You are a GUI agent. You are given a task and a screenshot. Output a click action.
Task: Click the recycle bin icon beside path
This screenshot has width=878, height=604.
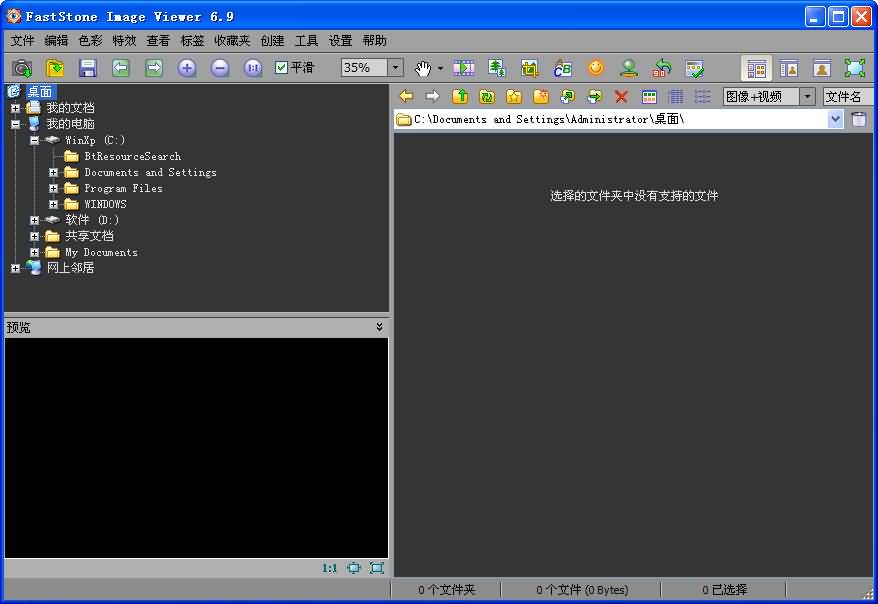[x=859, y=119]
